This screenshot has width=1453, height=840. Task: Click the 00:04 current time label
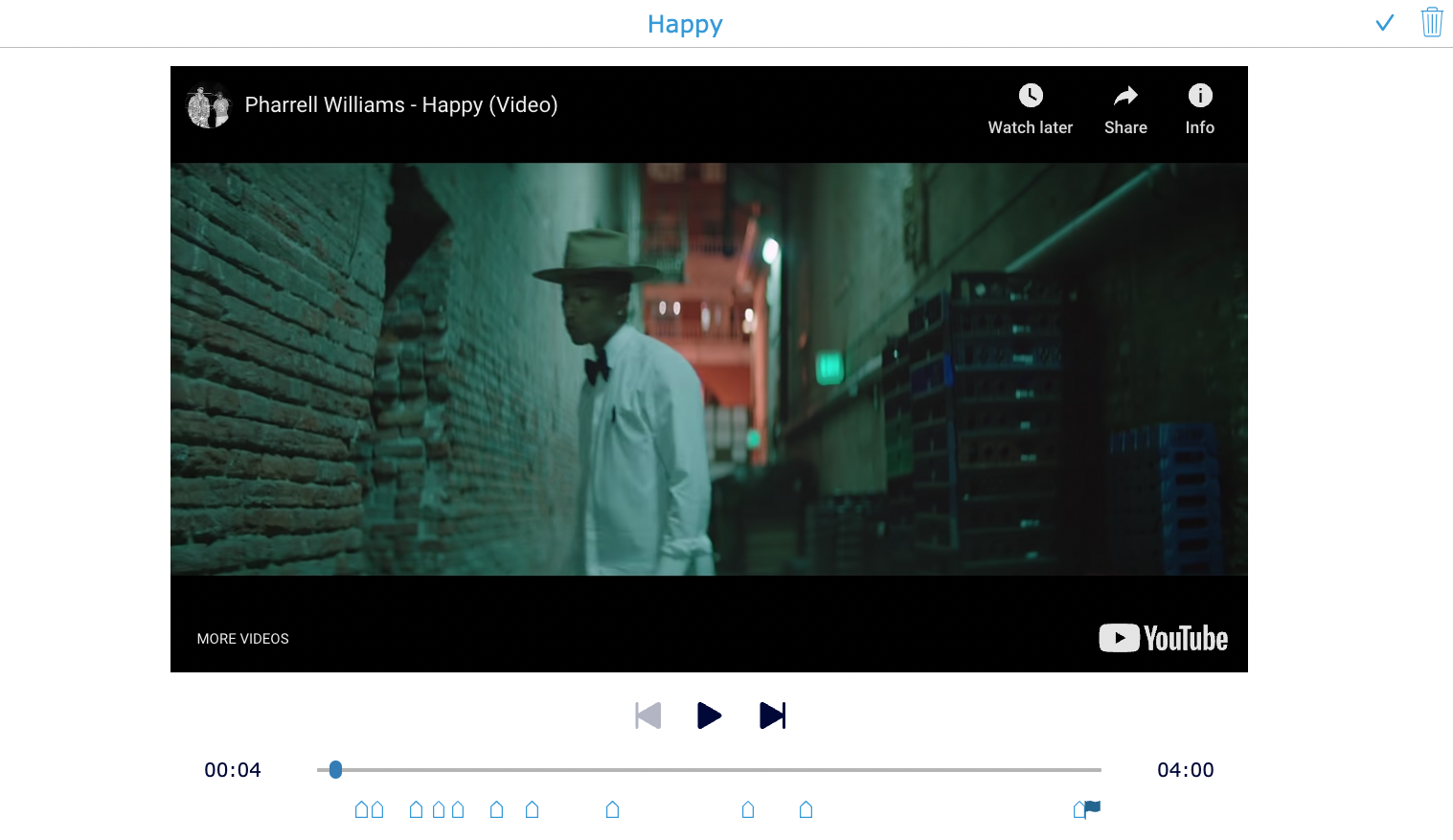[x=233, y=770]
